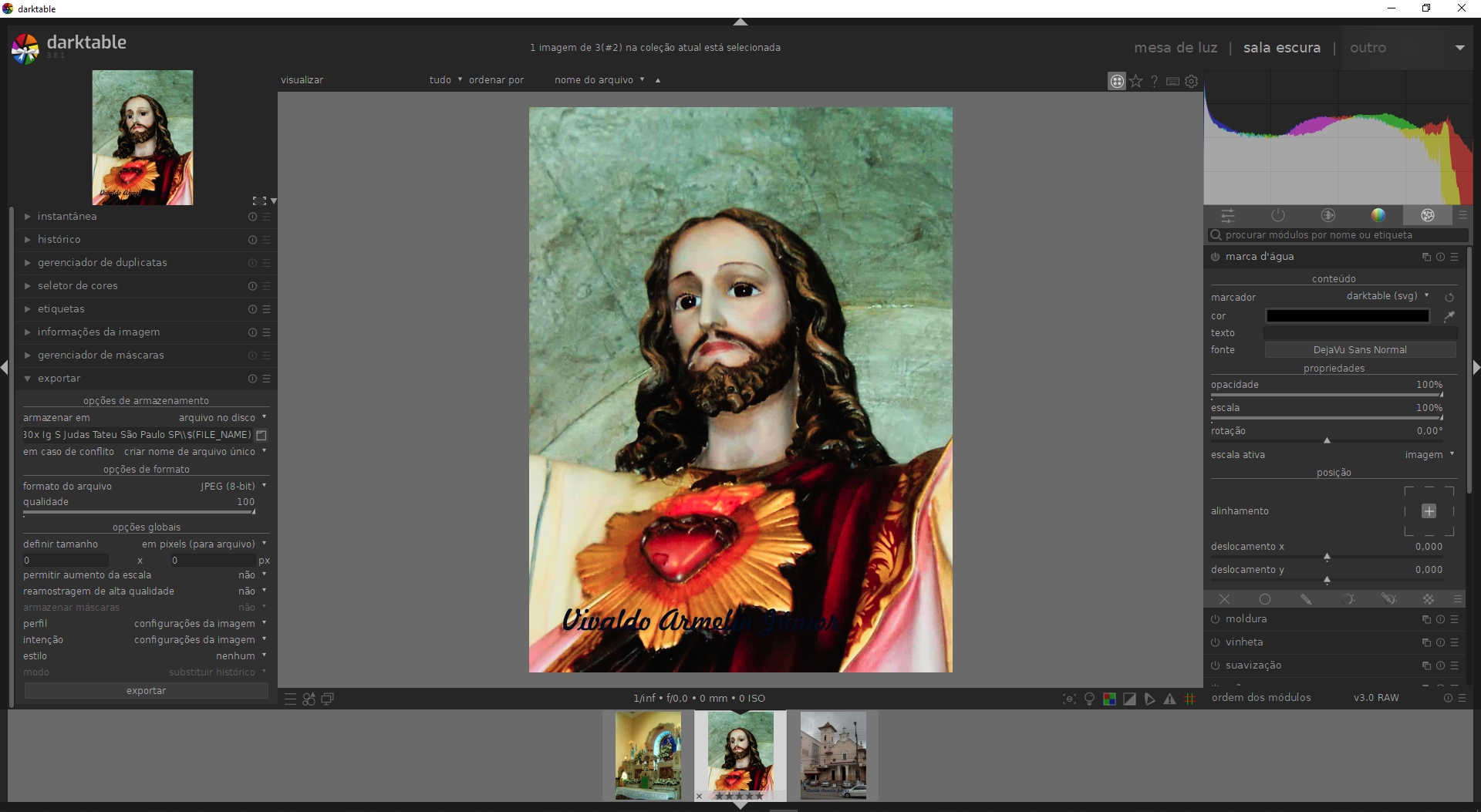Select the path mask drawing tool

pyautogui.click(x=1306, y=599)
